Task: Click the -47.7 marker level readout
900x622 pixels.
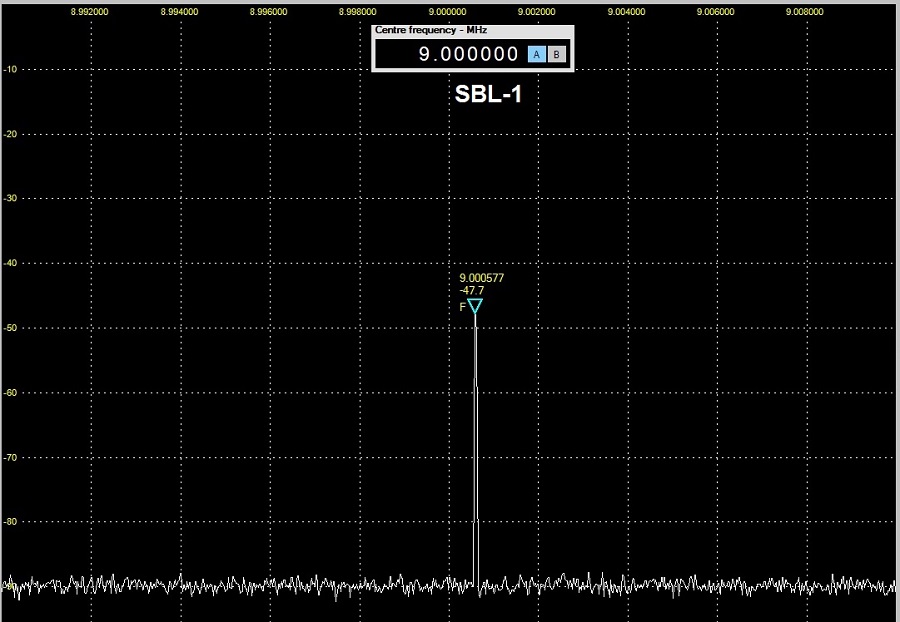Action: tap(472, 291)
